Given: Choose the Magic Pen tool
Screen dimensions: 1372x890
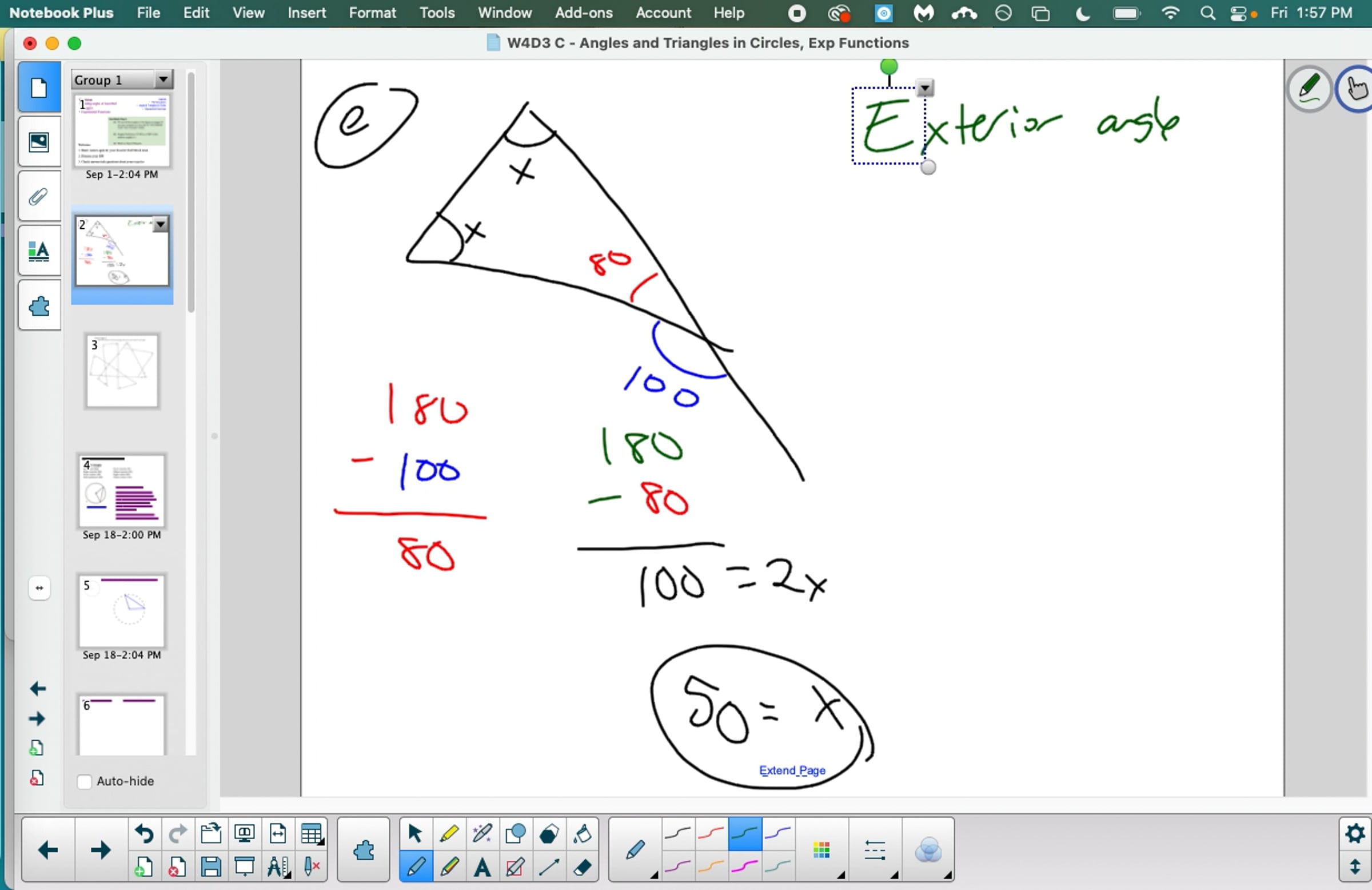Looking at the screenshot, I should (x=482, y=833).
